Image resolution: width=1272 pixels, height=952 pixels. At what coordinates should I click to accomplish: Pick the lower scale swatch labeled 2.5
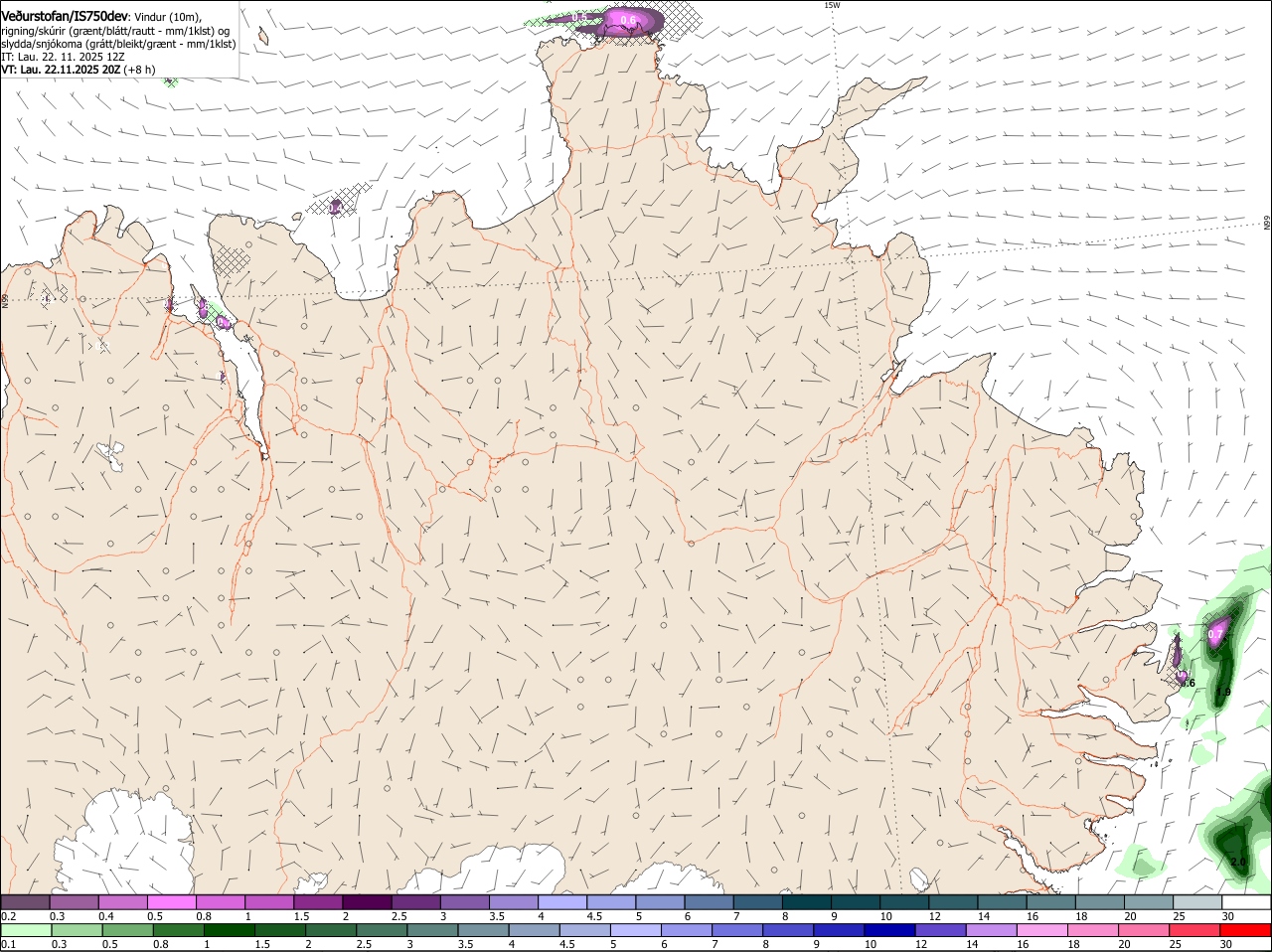pyautogui.click(x=381, y=930)
